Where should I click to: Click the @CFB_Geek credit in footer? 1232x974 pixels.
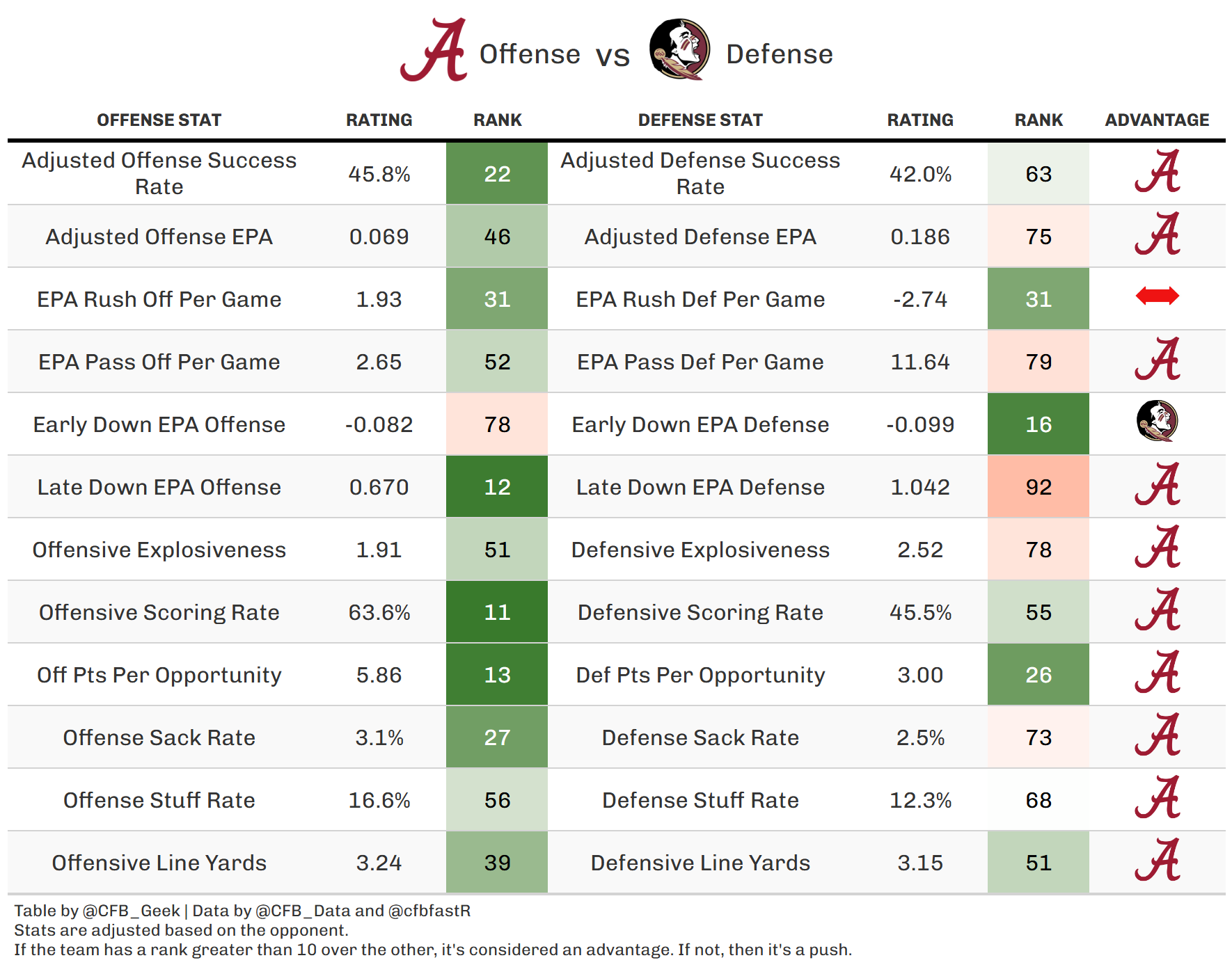[x=132, y=911]
